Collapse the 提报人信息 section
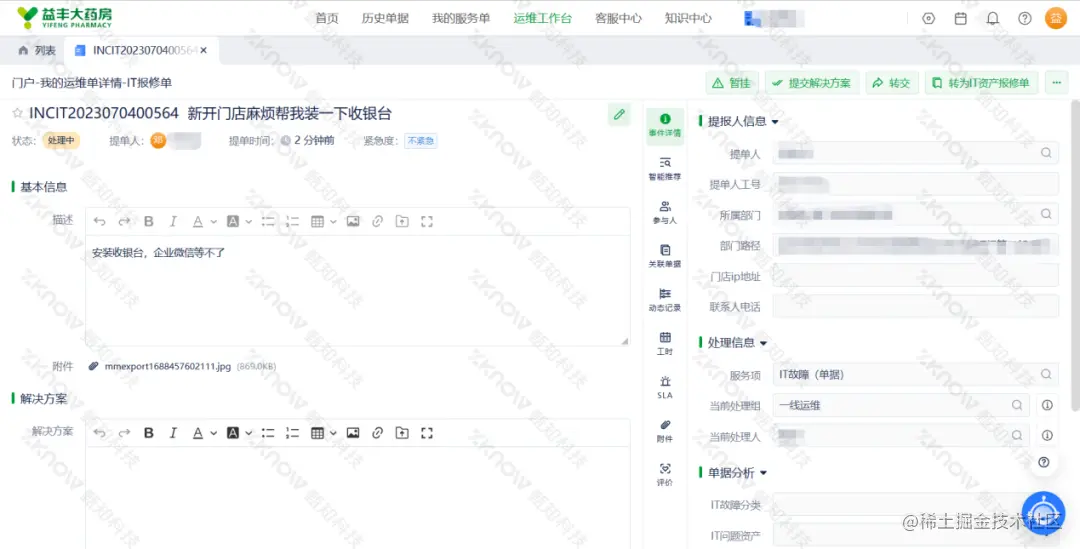 (775, 122)
